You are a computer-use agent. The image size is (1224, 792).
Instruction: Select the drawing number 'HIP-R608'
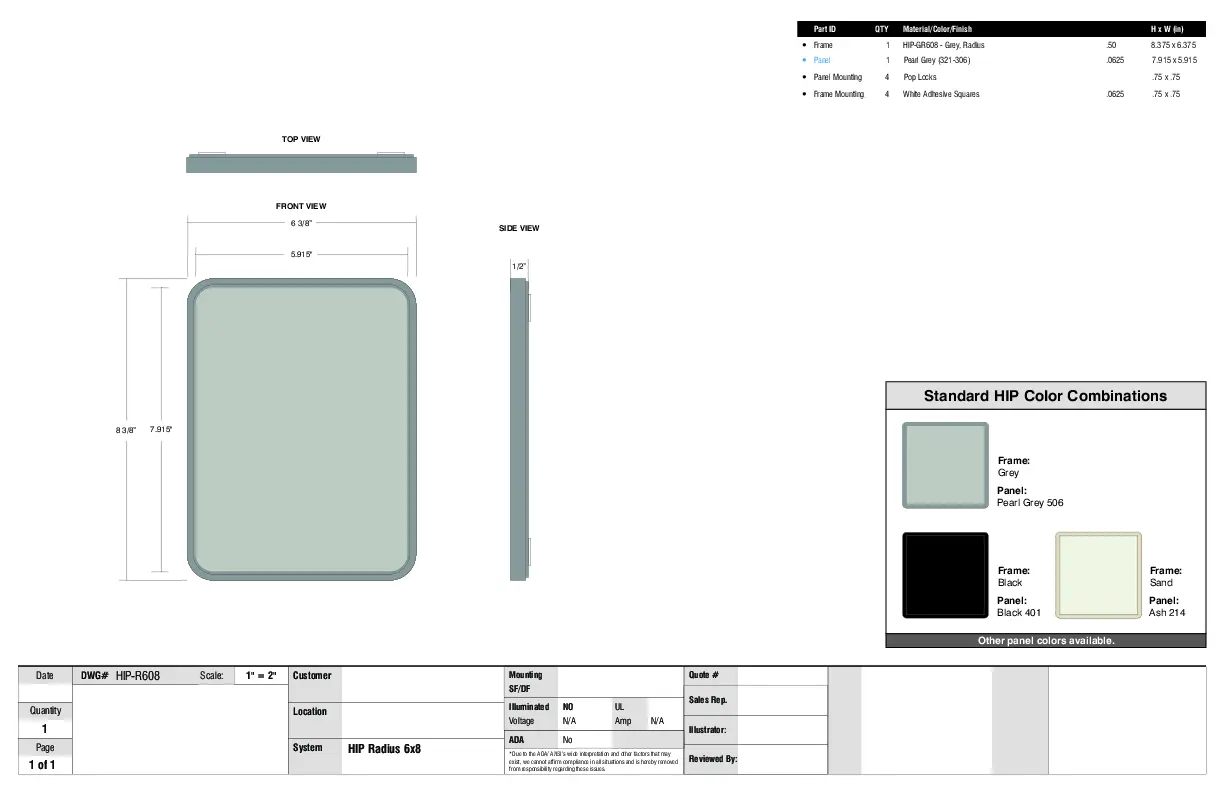(x=138, y=676)
